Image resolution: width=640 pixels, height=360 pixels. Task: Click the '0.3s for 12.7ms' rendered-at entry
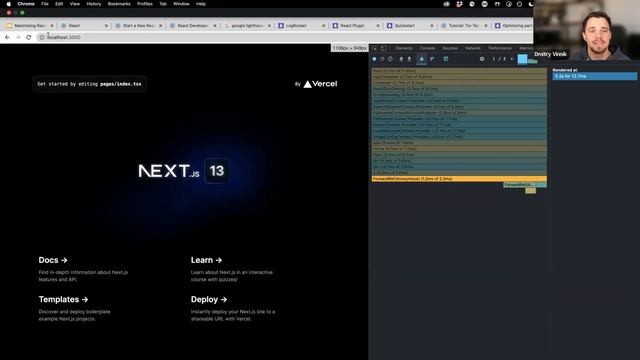tap(595, 76)
